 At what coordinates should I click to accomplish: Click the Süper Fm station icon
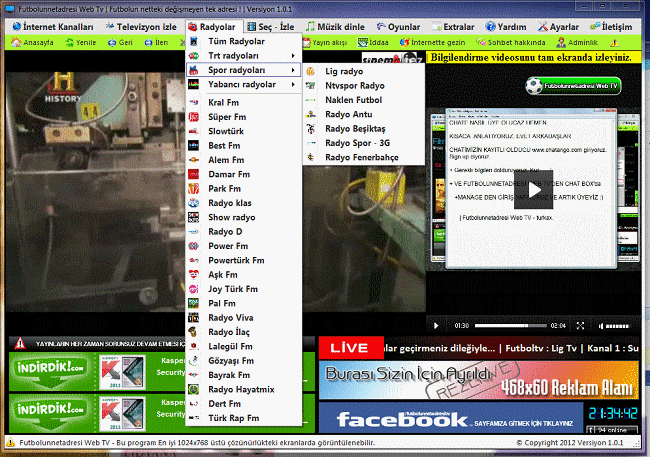pyautogui.click(x=194, y=117)
